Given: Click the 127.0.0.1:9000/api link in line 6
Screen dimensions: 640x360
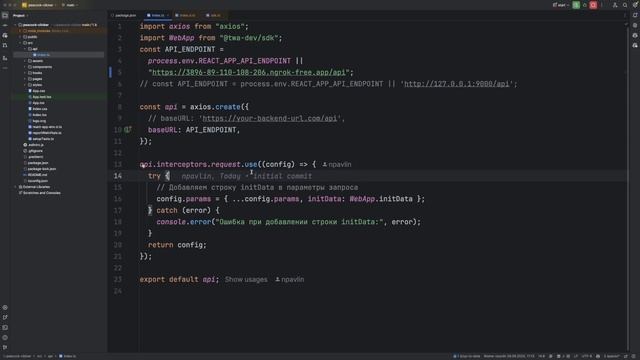Looking at the screenshot, I should (457, 84).
